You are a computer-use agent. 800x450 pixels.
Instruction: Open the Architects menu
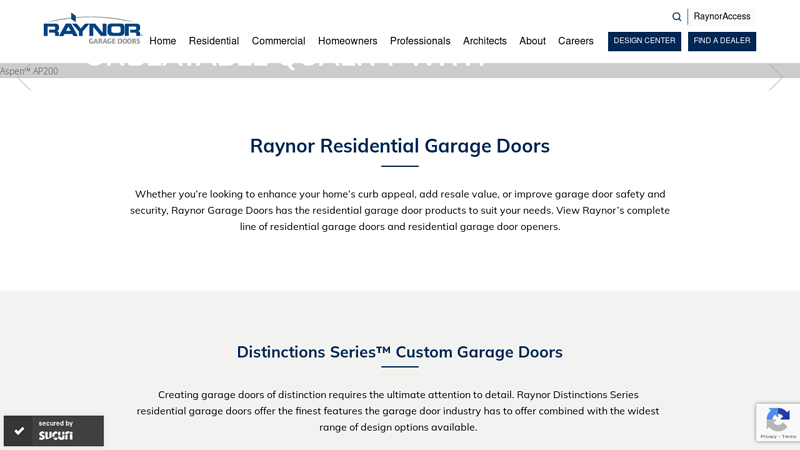[485, 41]
